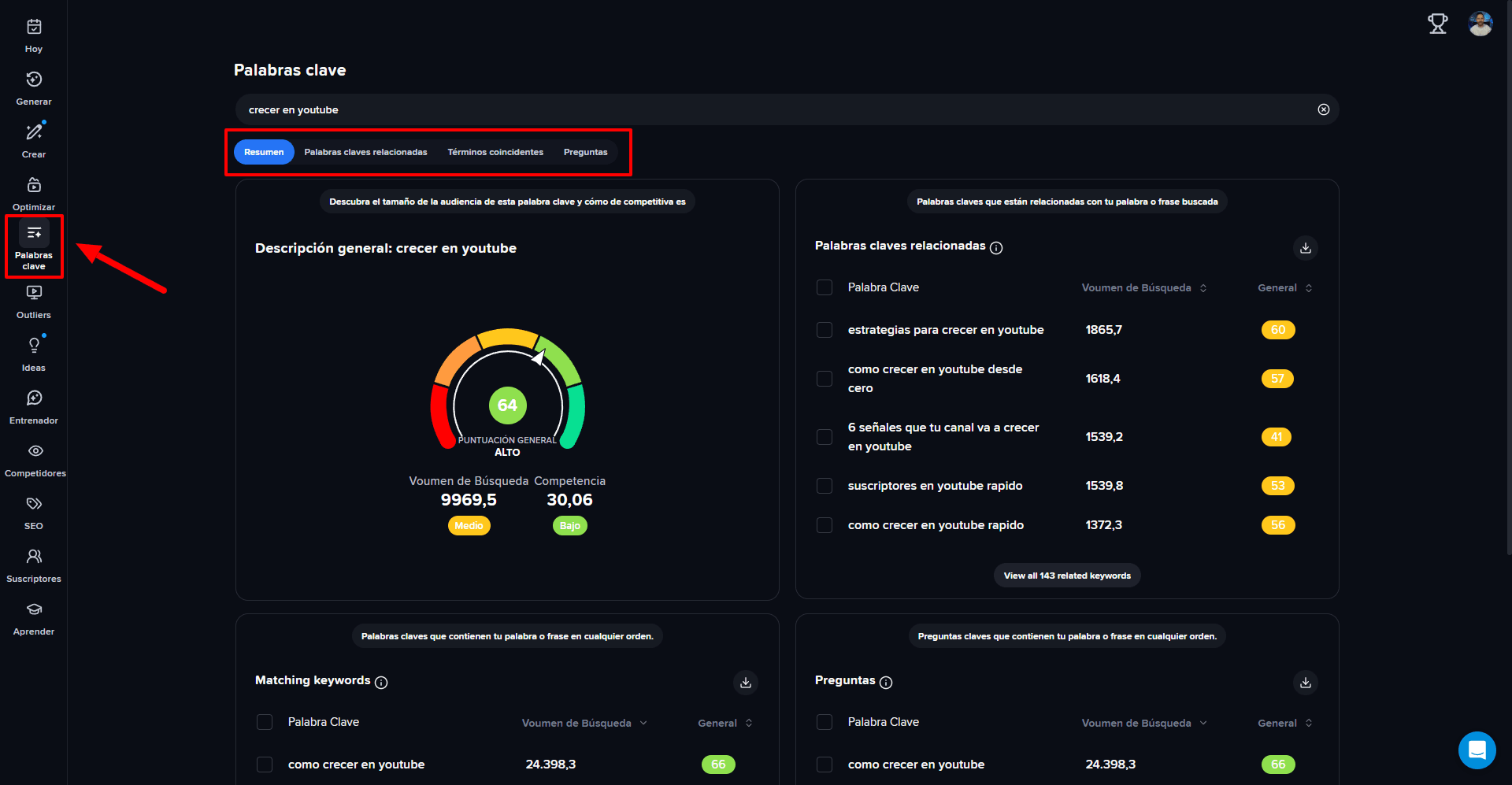Check 'como crecer en youtube rapido' row
Screen dimensions: 1512x785
(x=825, y=525)
